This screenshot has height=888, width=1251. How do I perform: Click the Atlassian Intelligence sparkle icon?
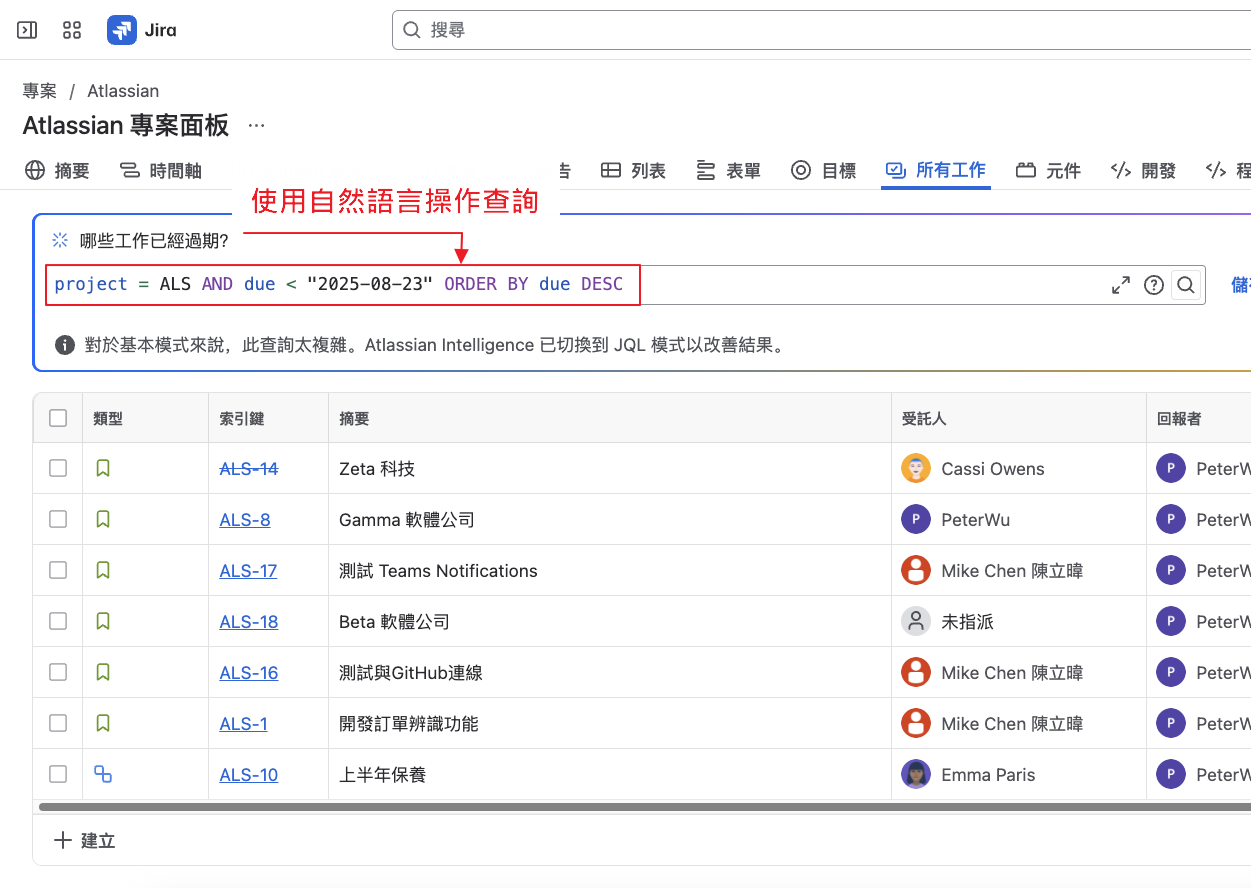tap(61, 240)
